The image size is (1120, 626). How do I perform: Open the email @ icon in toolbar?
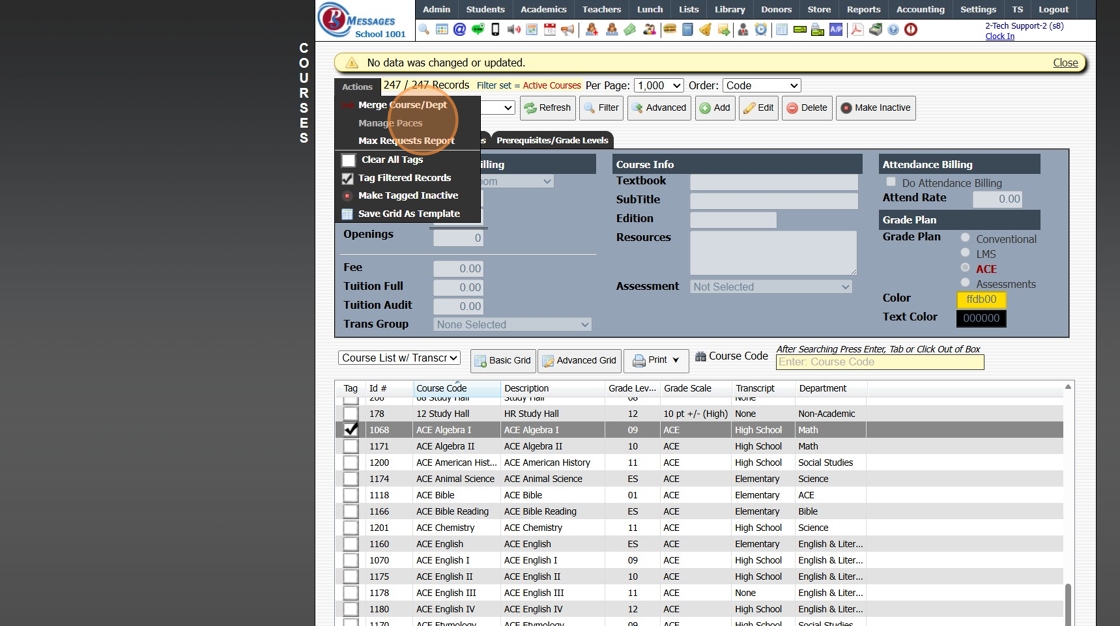[459, 30]
